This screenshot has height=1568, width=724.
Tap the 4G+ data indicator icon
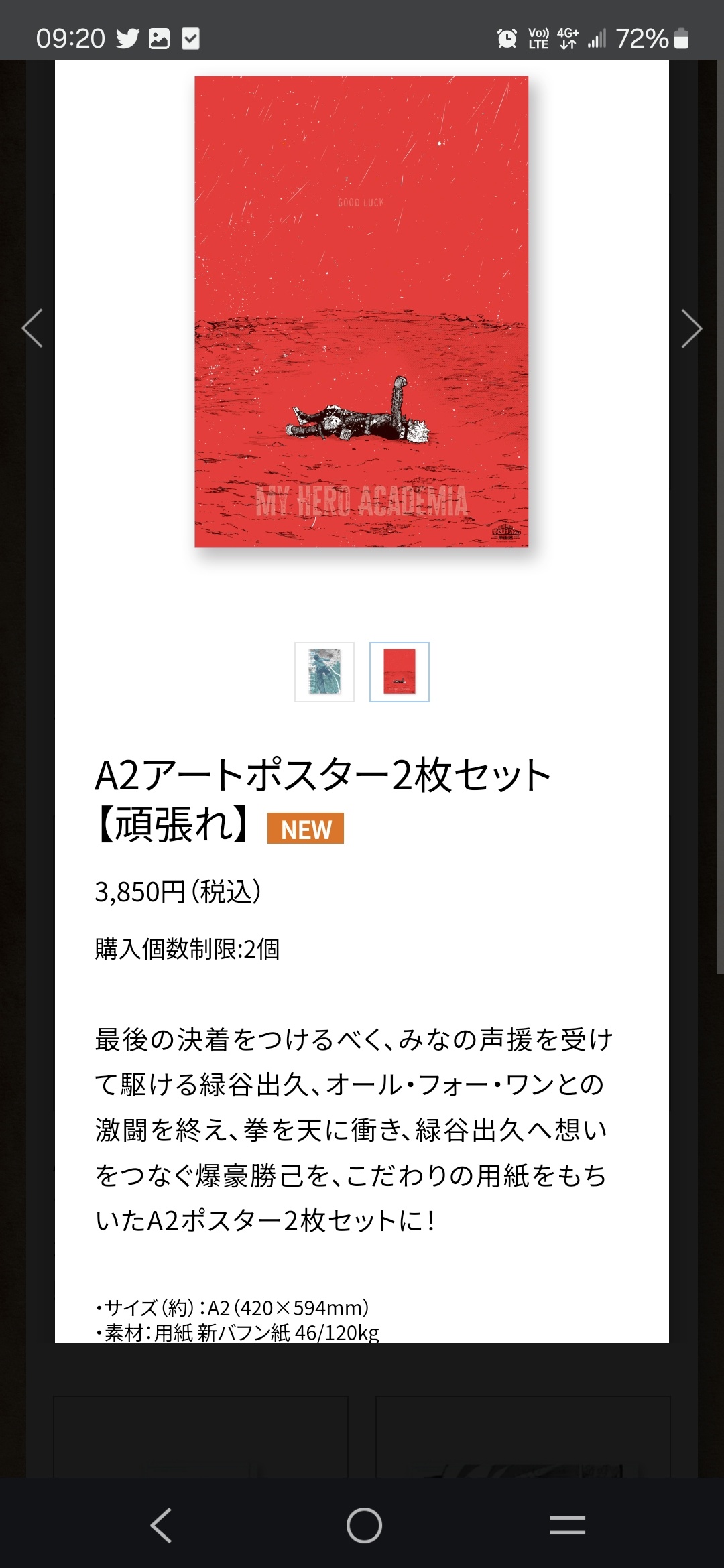point(568,39)
